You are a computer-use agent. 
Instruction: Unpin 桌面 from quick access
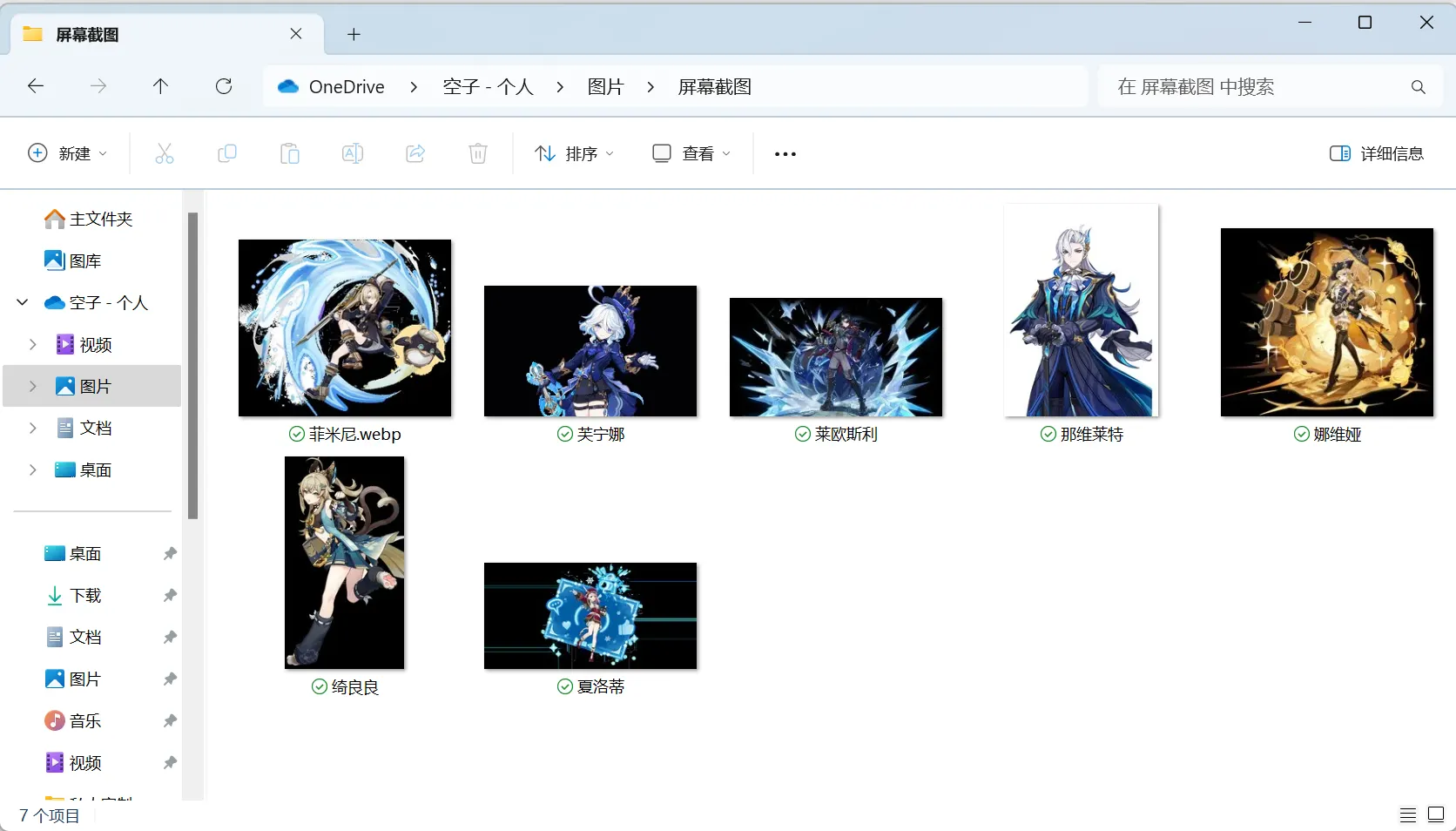pos(170,553)
